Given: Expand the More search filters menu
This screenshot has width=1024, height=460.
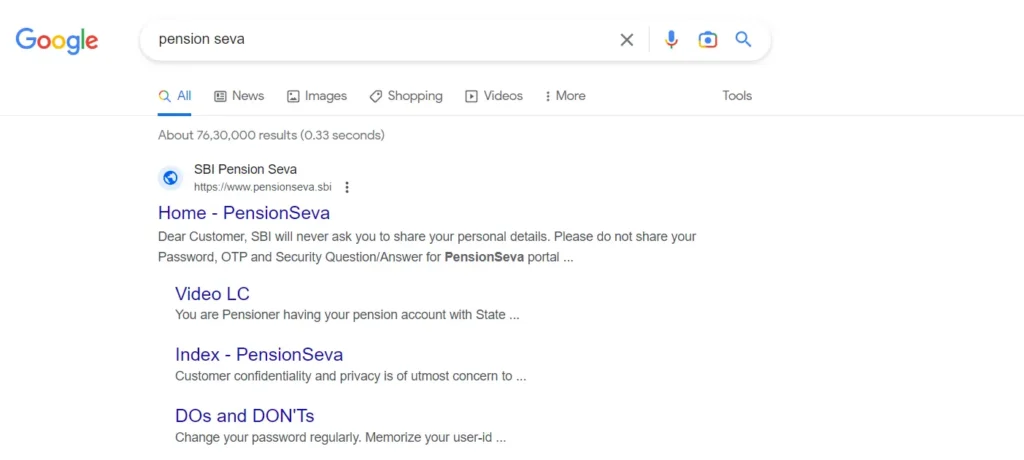Looking at the screenshot, I should (565, 96).
